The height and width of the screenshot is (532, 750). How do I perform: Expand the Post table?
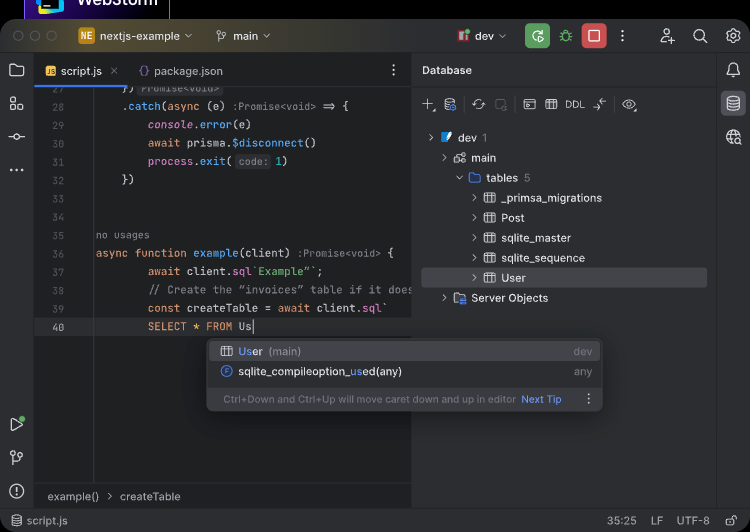(474, 218)
